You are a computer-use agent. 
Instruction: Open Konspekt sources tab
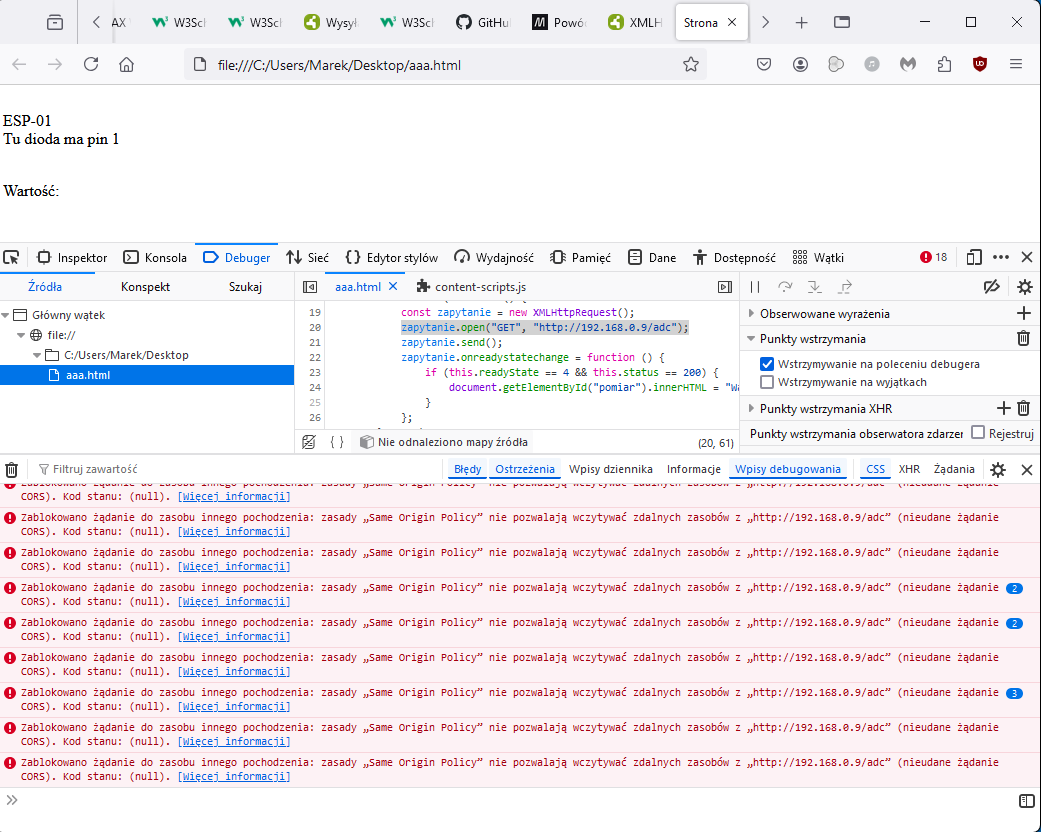[145, 287]
